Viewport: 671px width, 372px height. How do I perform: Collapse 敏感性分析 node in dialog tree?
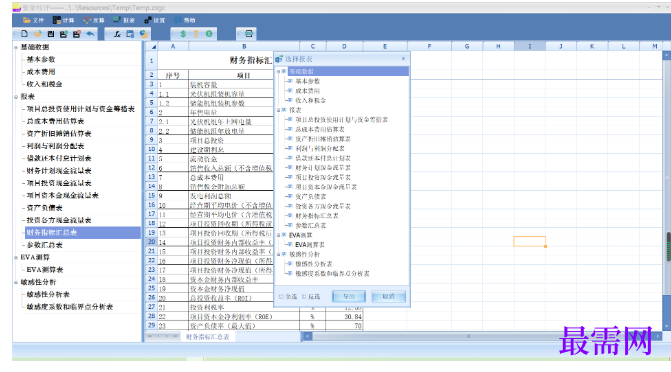click(x=278, y=254)
